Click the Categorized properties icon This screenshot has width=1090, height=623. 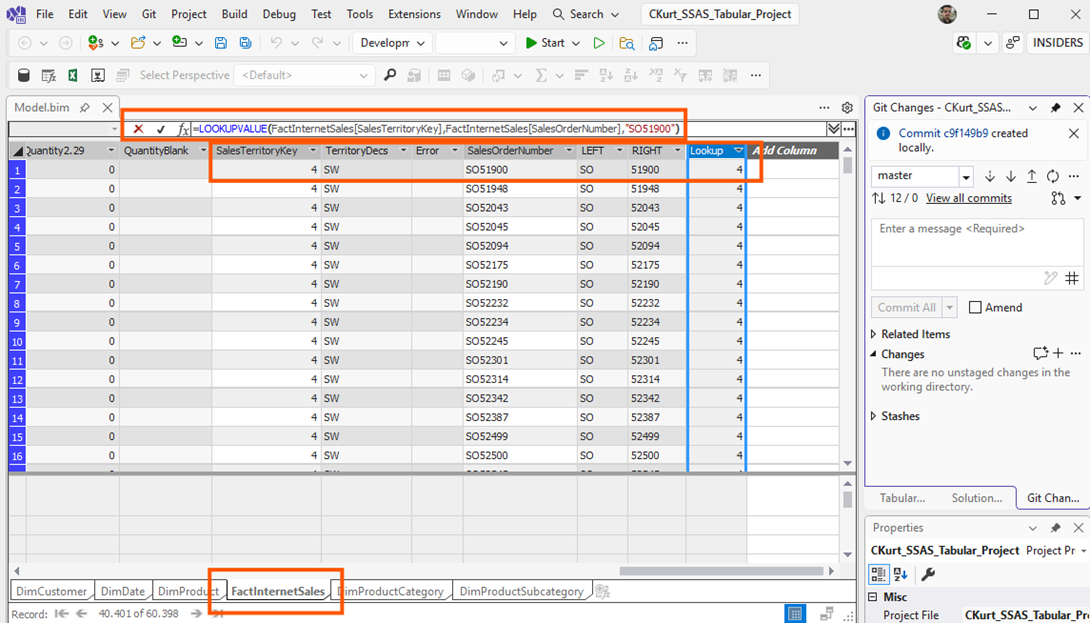(879, 574)
